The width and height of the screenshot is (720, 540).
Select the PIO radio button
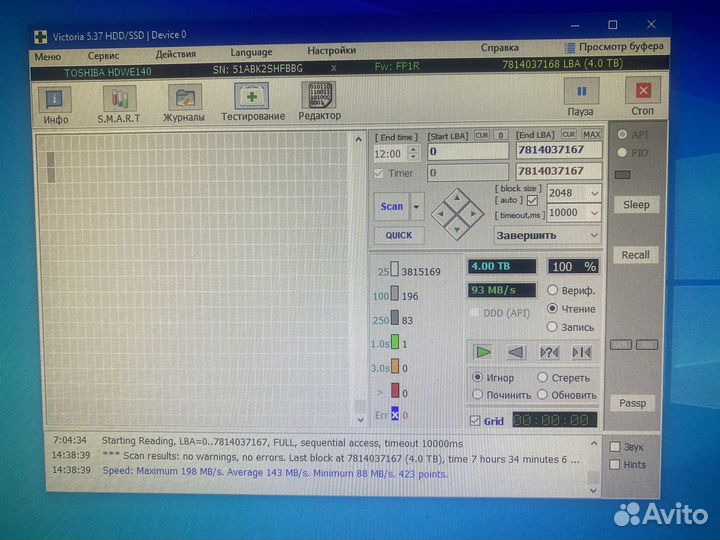pyautogui.click(x=622, y=152)
